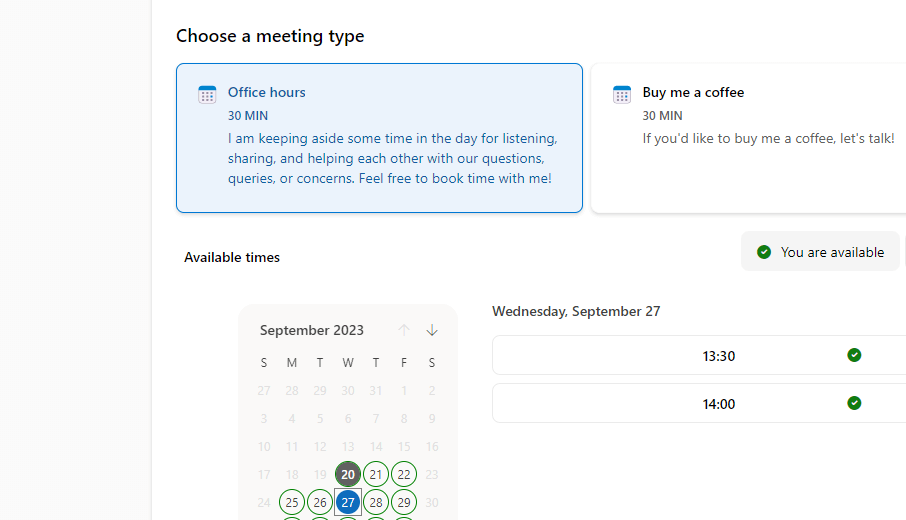Select the 14:00 time slot
Viewport: 906px width, 520px height.
(x=699, y=403)
